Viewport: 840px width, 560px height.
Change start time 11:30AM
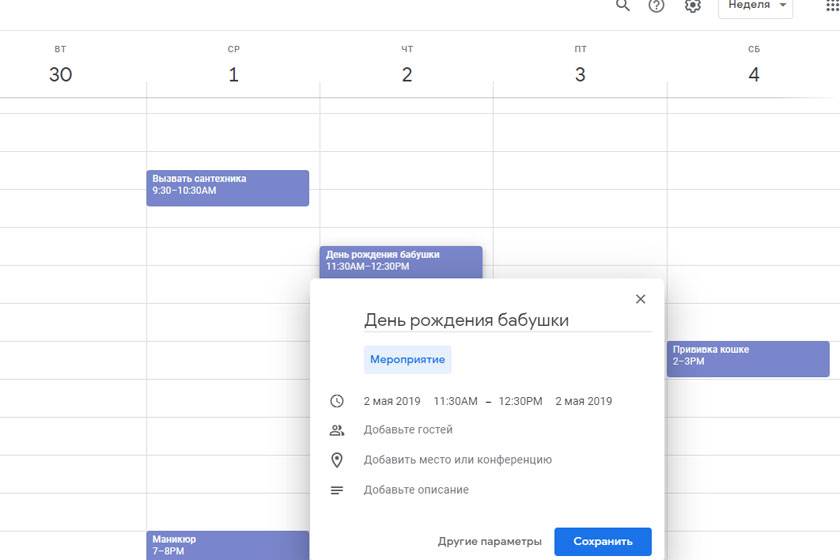coord(455,401)
